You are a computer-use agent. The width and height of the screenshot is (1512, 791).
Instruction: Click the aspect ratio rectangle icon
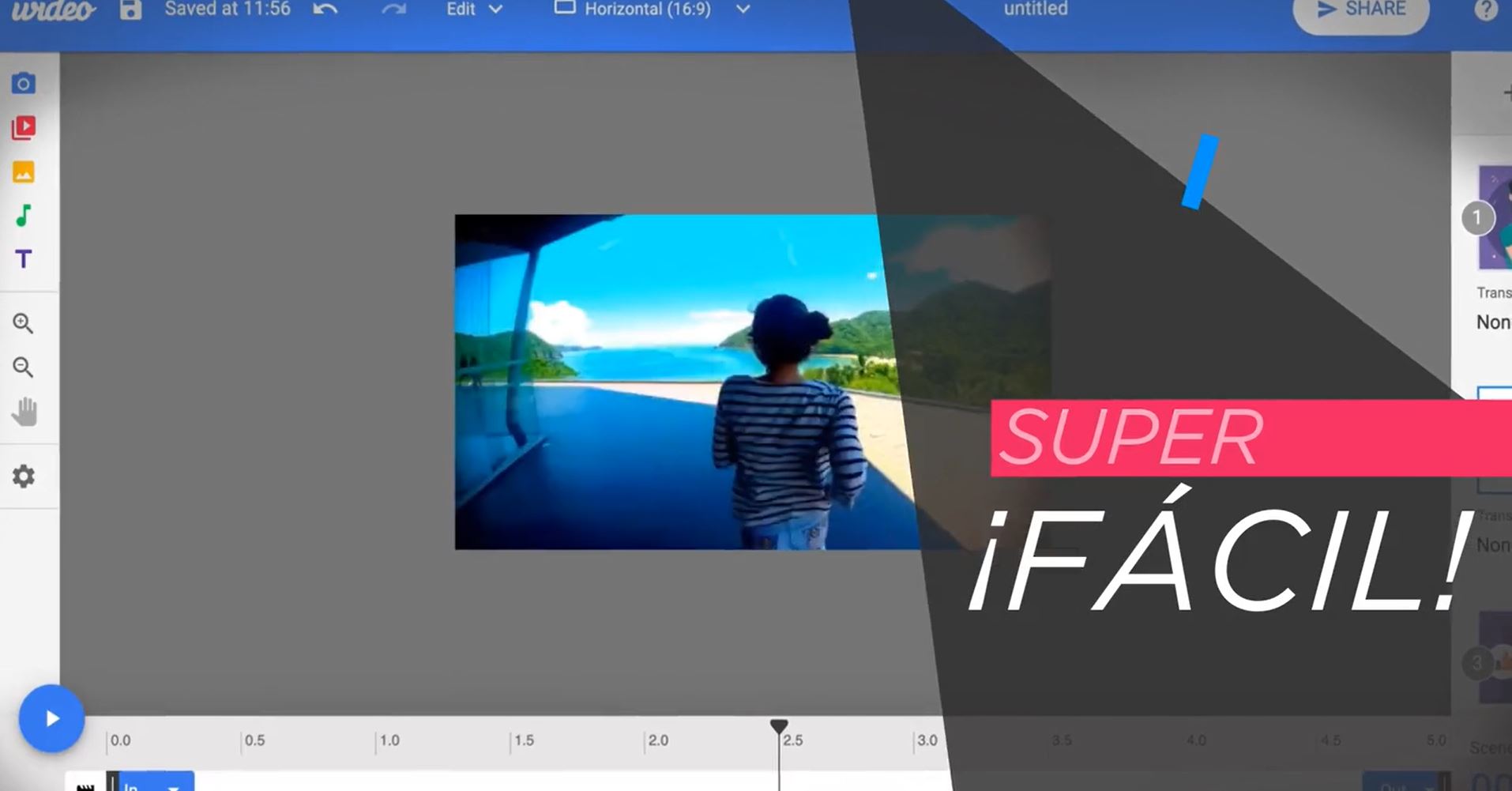(x=564, y=8)
